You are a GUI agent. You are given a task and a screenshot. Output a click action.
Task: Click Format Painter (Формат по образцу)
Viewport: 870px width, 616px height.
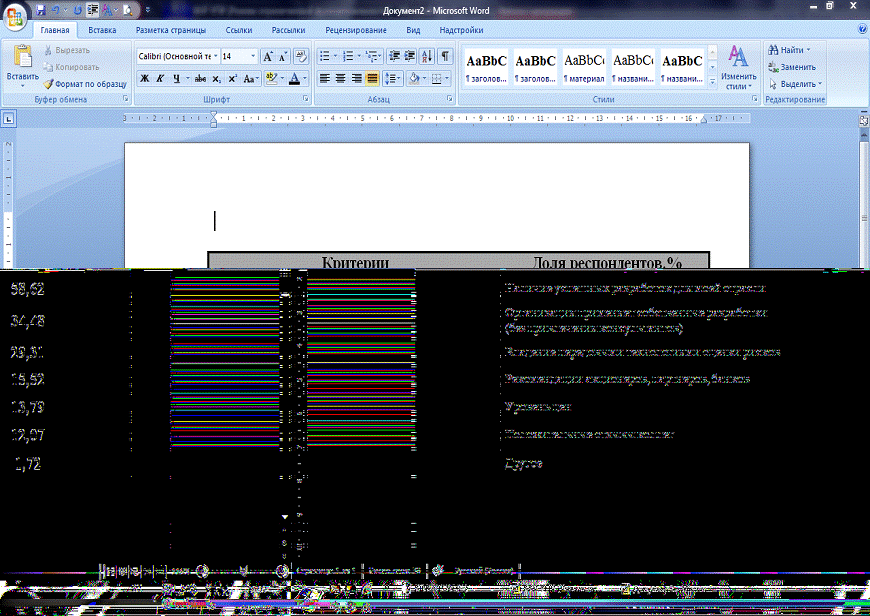[84, 85]
